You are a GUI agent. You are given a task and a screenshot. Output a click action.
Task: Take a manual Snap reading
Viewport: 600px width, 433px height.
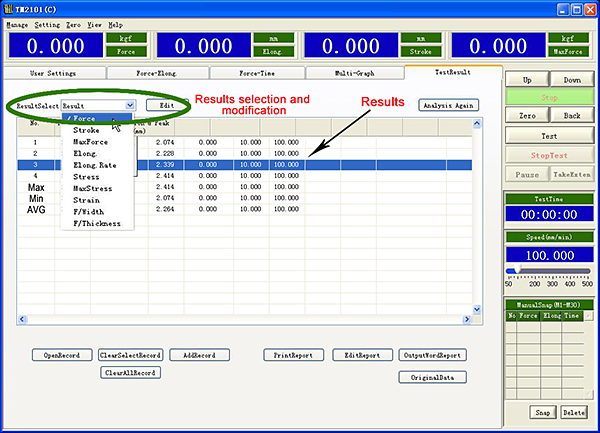pos(542,412)
